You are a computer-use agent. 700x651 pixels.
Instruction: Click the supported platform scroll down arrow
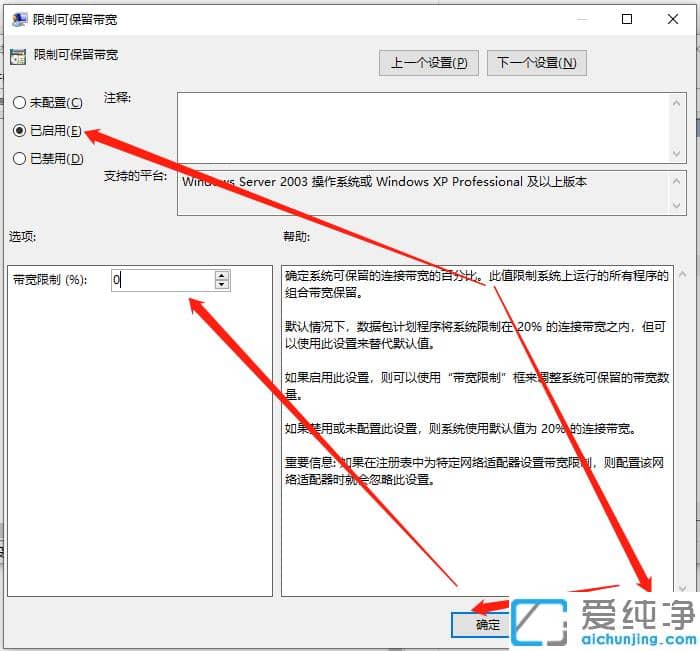(x=676, y=205)
